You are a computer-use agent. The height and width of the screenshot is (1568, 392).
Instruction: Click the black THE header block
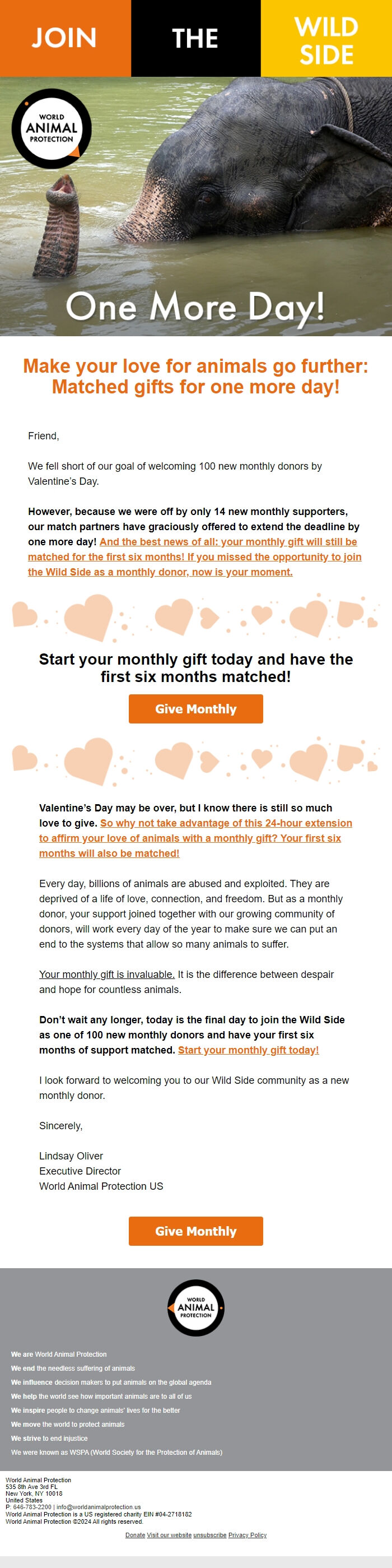pos(195,38)
